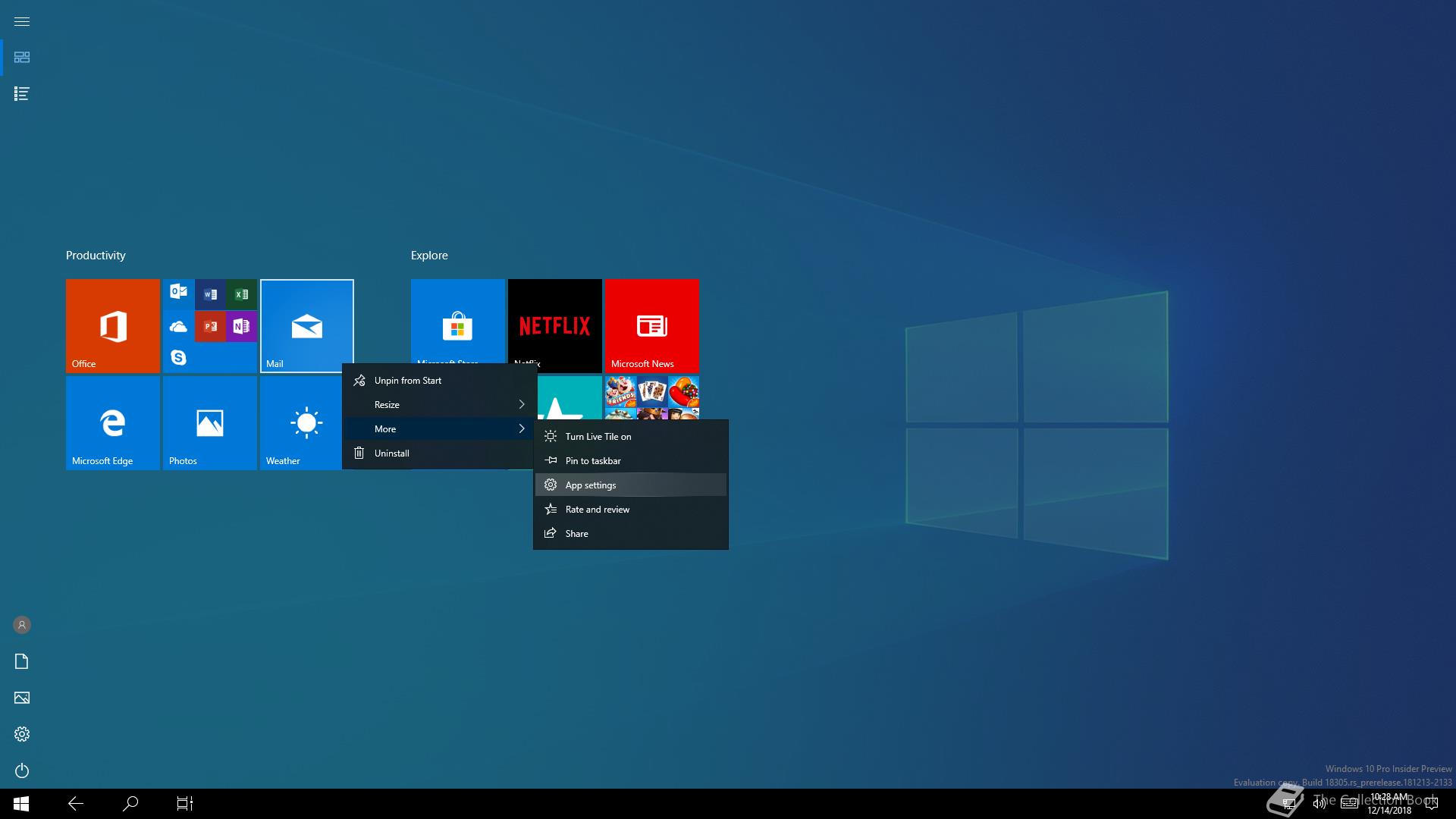Open the Action Center notifications icon
This screenshot has height=819, width=1456.
tap(1432, 804)
